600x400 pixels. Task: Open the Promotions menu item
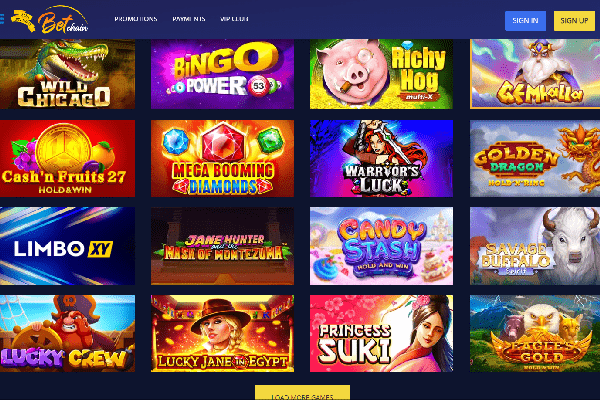click(x=136, y=19)
